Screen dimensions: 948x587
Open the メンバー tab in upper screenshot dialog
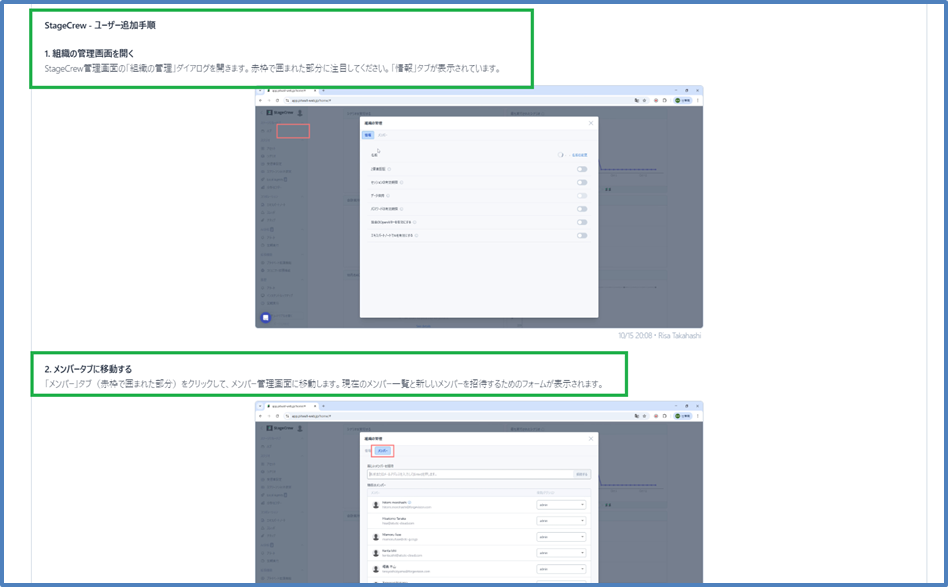pyautogui.click(x=382, y=135)
